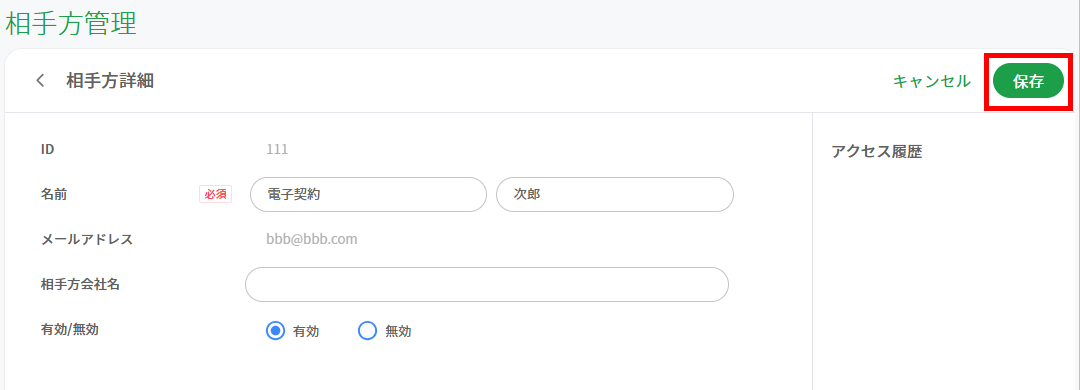
Task: Go back using the left chevron arrow
Action: [x=40, y=81]
